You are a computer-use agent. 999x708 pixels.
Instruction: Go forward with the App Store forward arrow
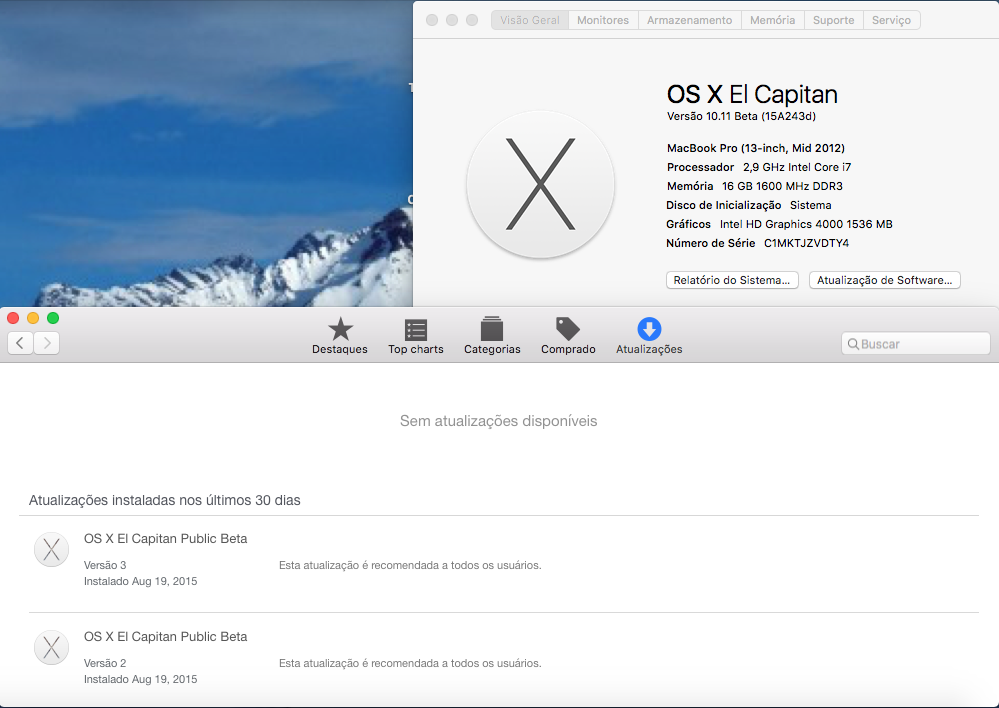coord(47,343)
